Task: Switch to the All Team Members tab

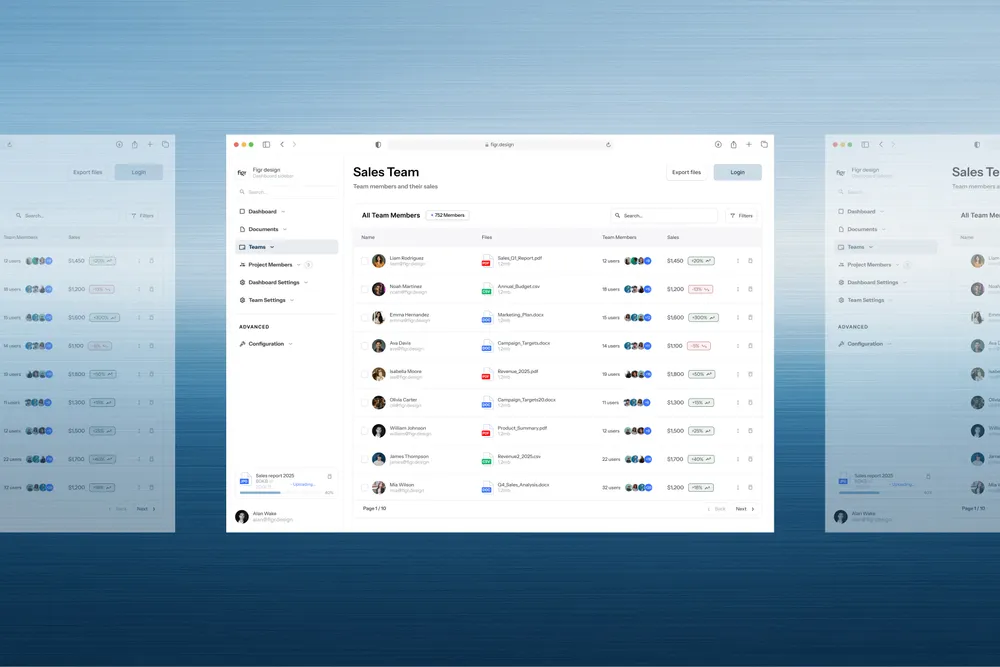Action: click(x=390, y=215)
